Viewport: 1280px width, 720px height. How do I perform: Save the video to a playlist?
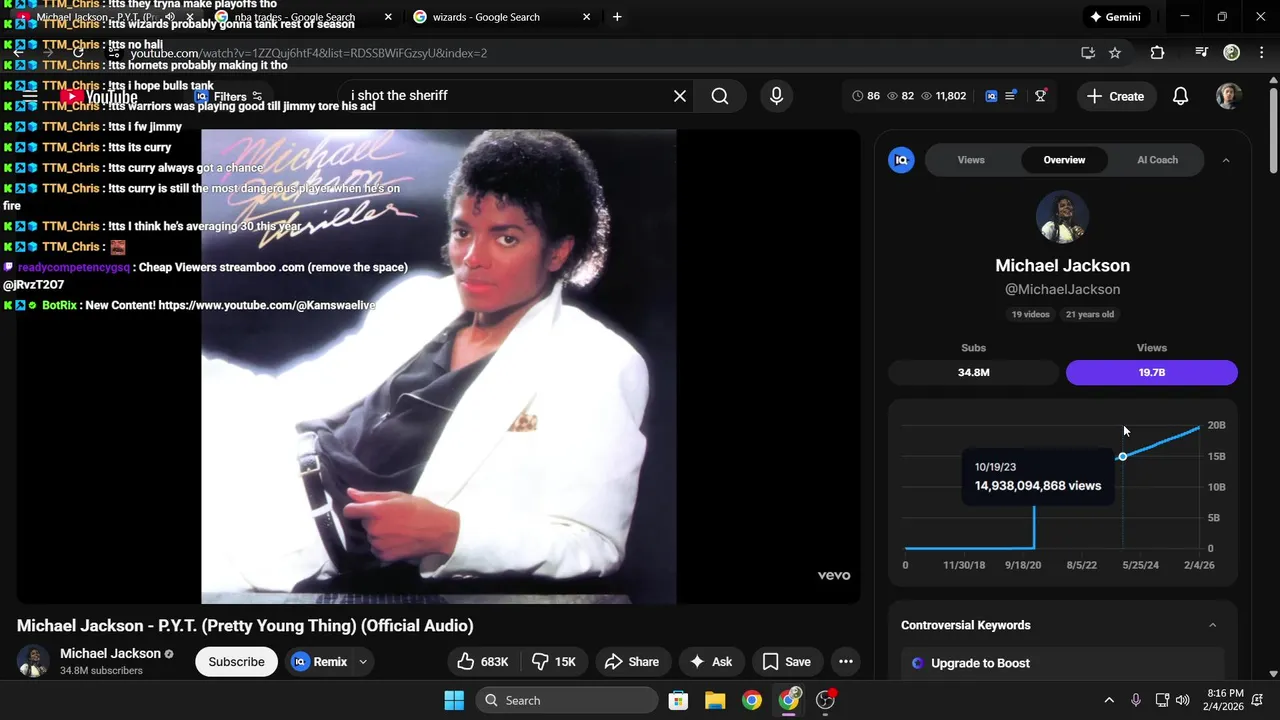pos(786,662)
